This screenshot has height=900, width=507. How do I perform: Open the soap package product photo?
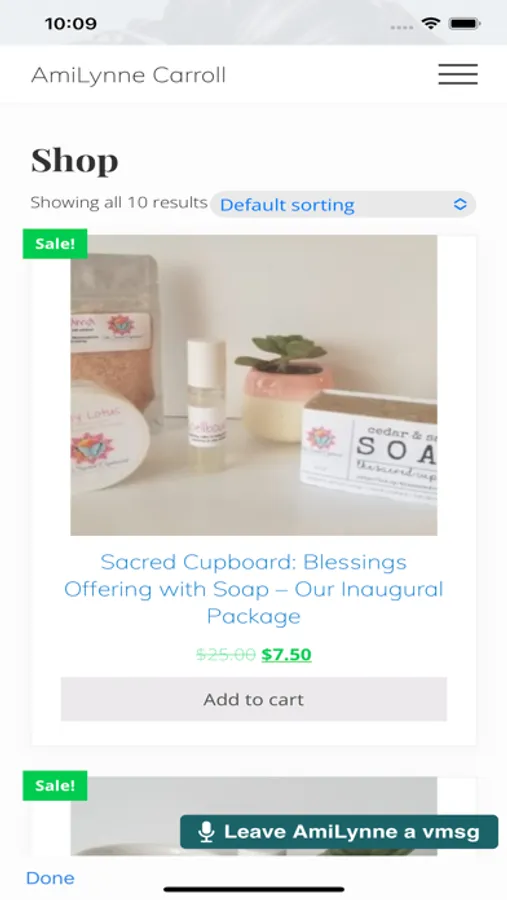254,385
